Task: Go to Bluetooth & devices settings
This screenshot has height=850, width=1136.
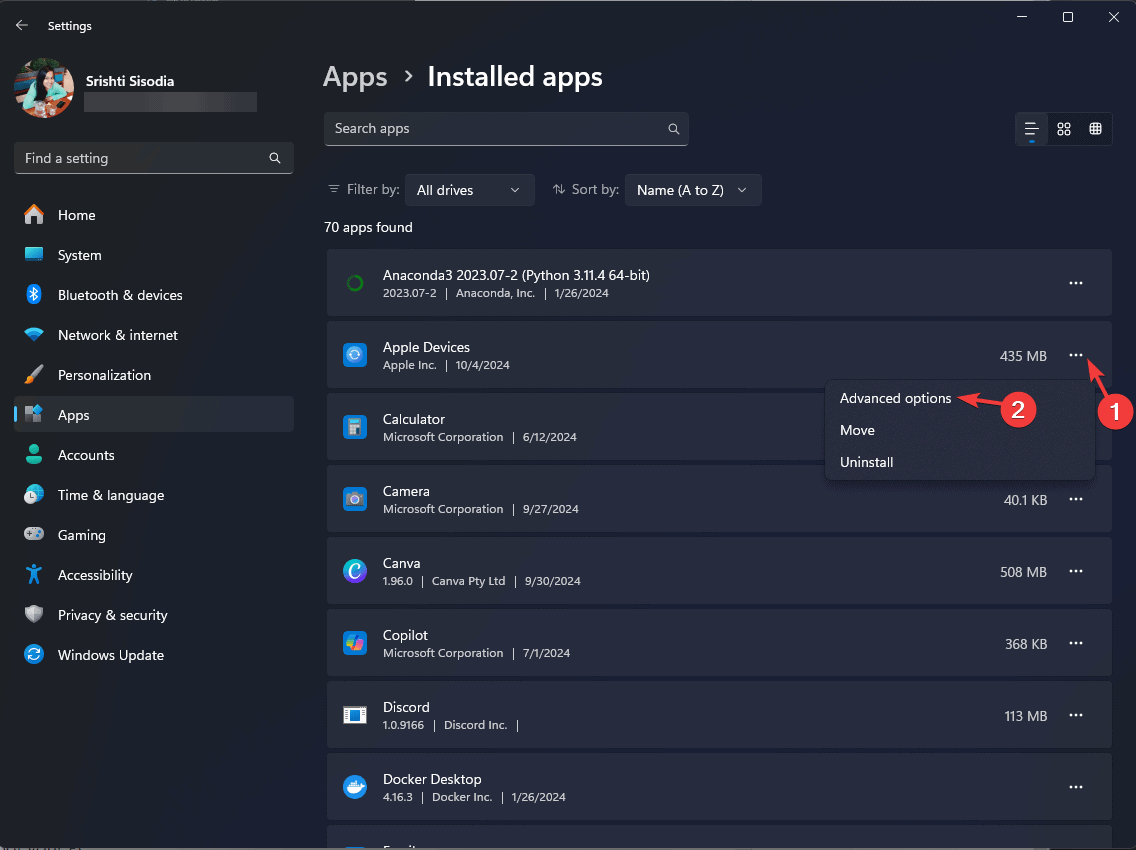Action: [x=154, y=295]
